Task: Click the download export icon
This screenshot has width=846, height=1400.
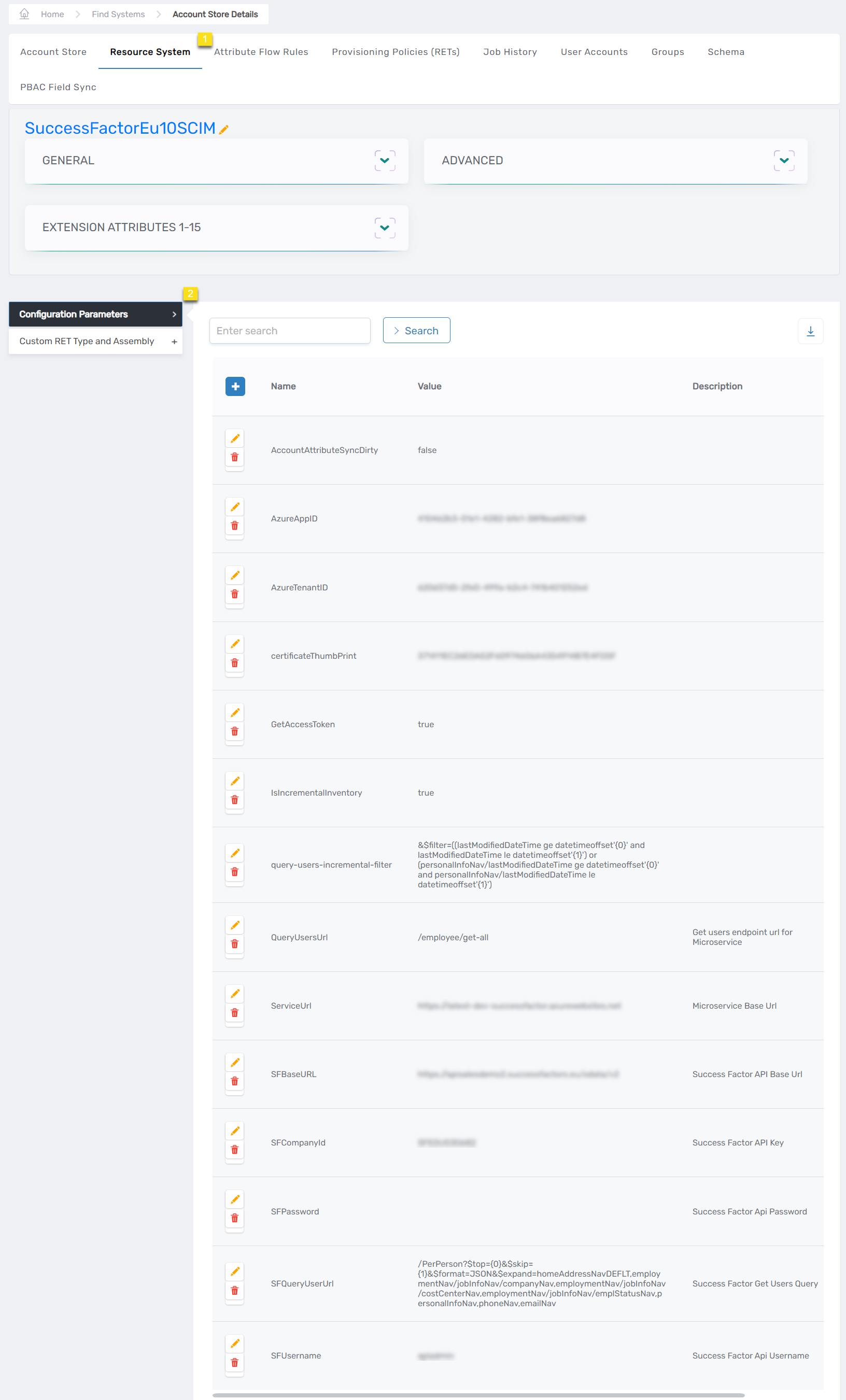Action: [810, 331]
